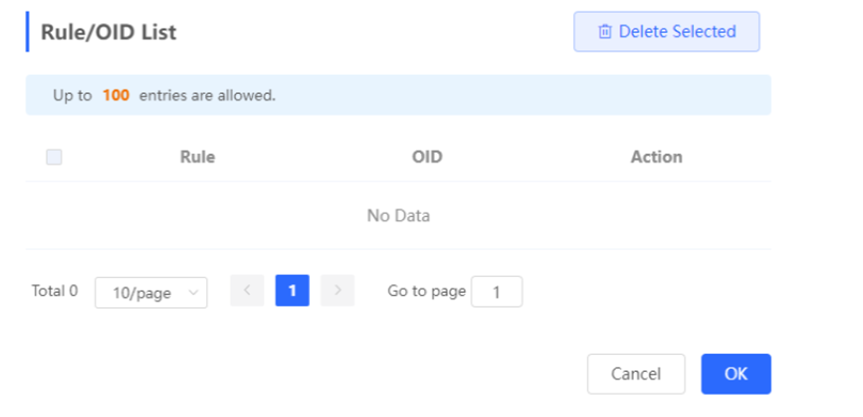Image resolution: width=863 pixels, height=417 pixels.
Task: Select page number 1 in pagination
Action: (292, 290)
